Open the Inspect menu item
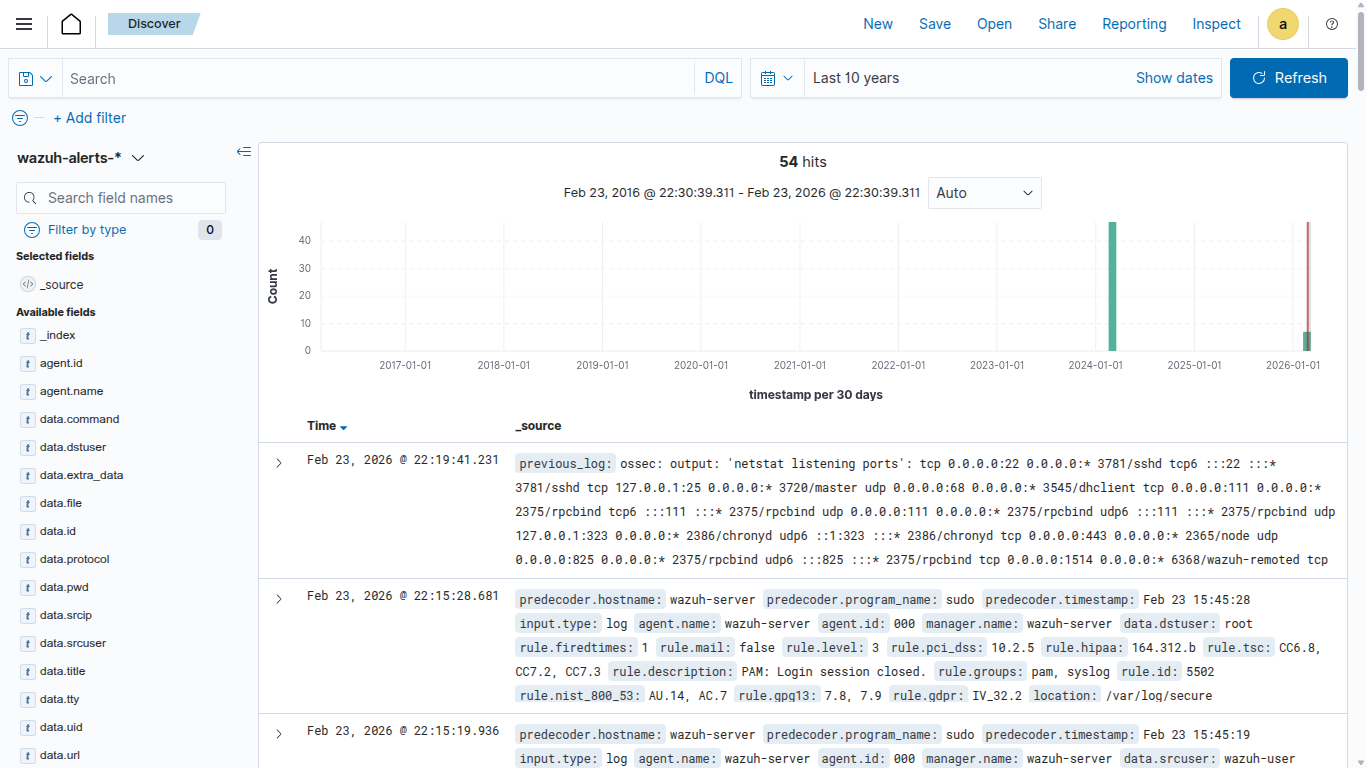1366x768 pixels. tap(1216, 24)
